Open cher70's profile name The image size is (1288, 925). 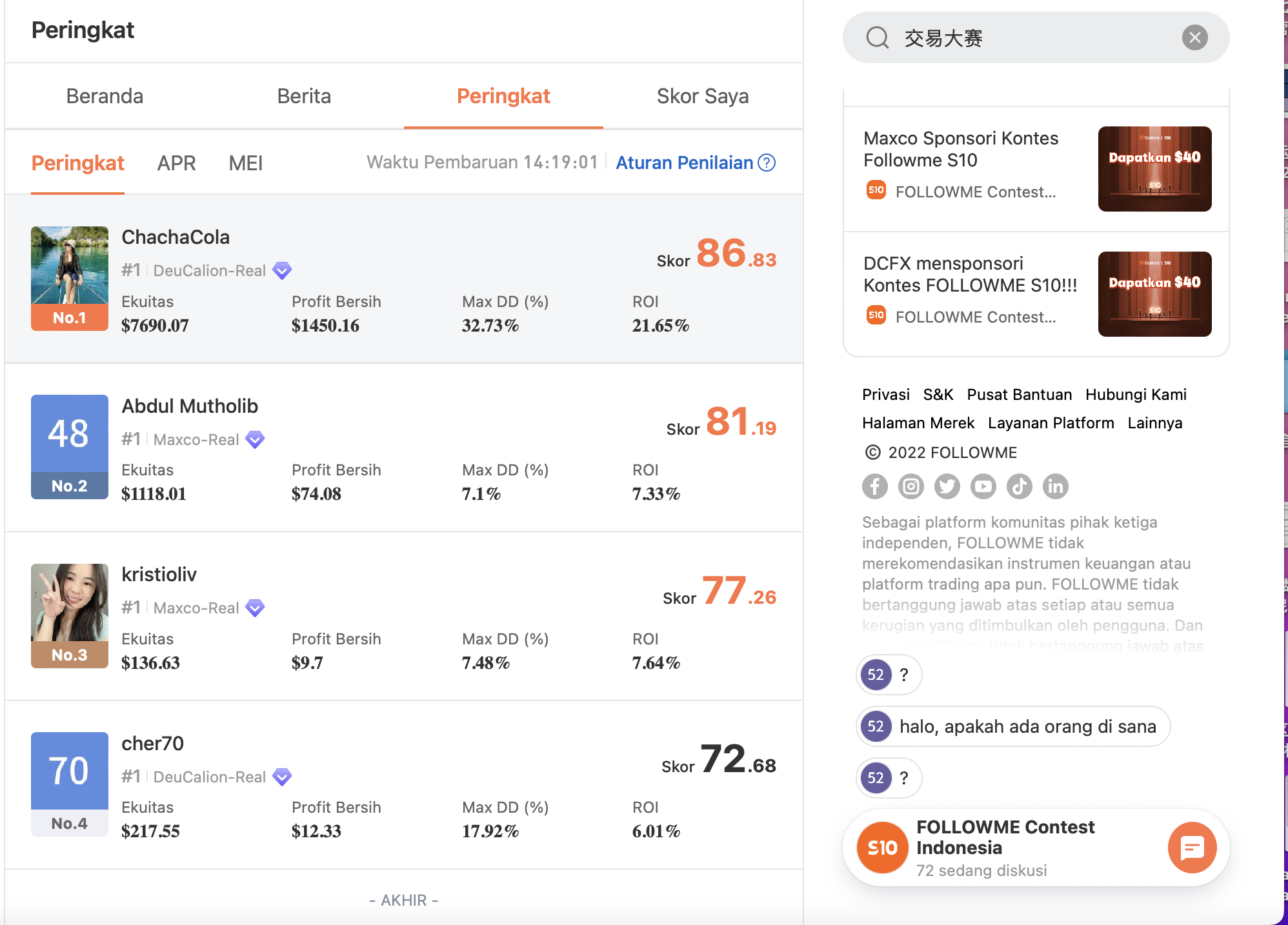tap(152, 743)
